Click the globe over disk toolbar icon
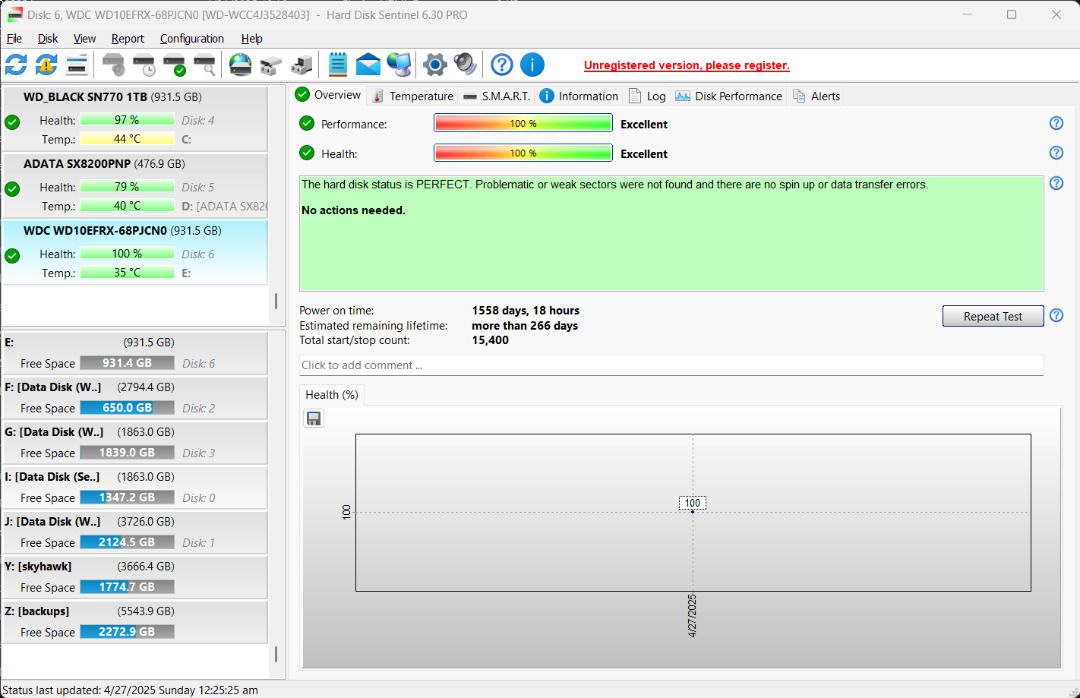 (240, 65)
